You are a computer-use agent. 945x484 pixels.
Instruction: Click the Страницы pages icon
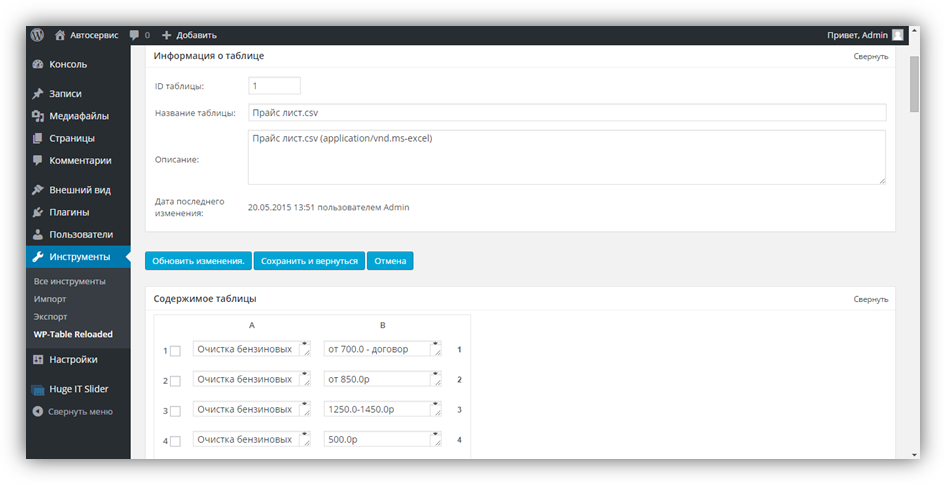pos(38,138)
